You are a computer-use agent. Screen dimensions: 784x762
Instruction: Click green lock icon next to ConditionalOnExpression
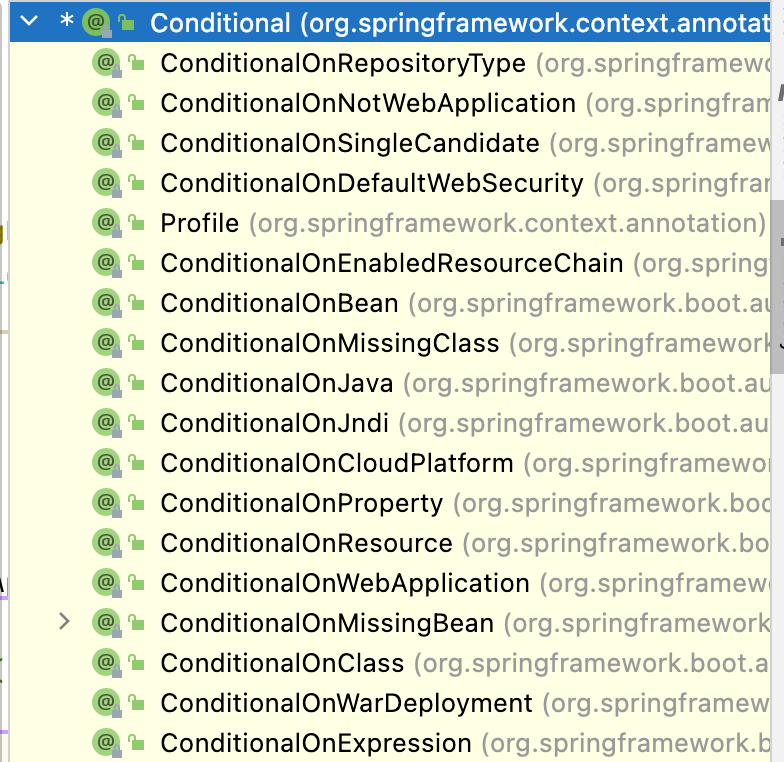pyautogui.click(x=137, y=743)
